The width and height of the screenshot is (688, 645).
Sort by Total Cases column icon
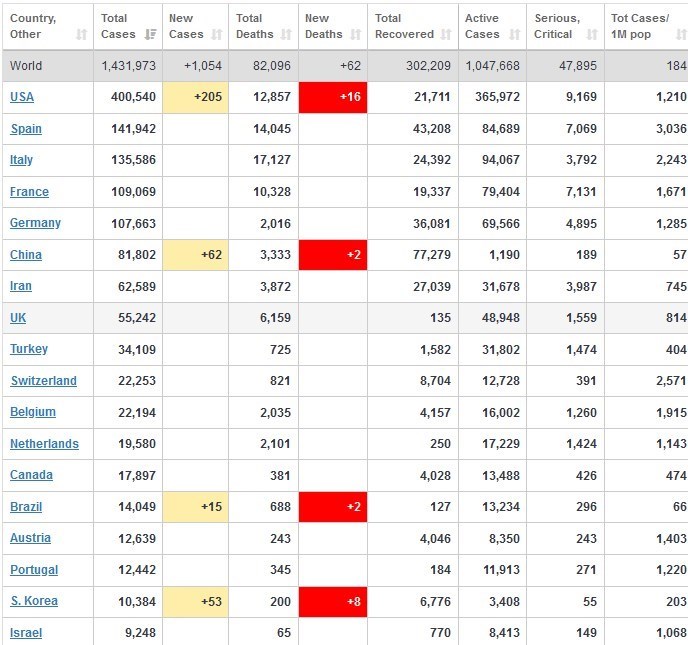[x=151, y=35]
